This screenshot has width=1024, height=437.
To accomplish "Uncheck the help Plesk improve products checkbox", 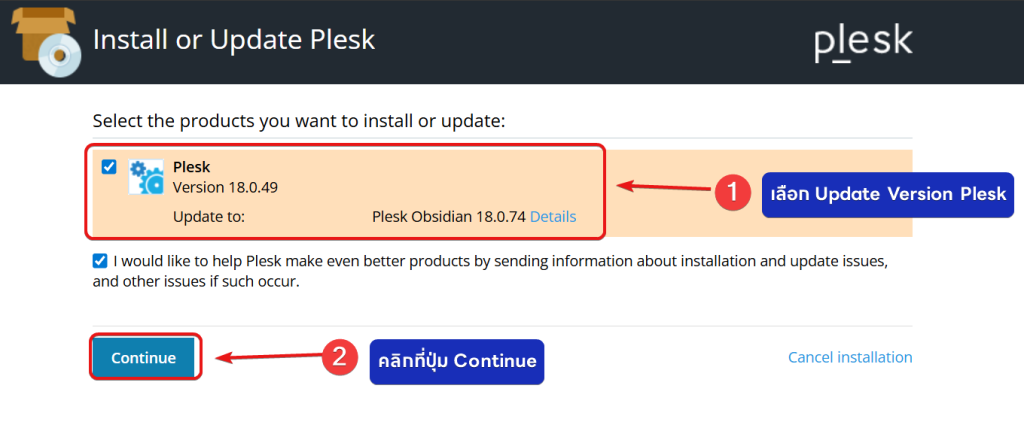I will [100, 261].
